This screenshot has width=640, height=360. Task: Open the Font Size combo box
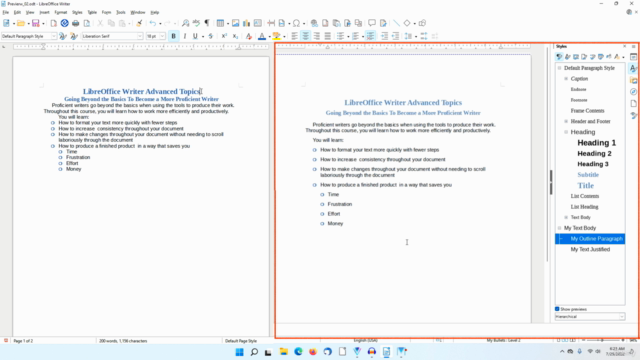(x=156, y=36)
